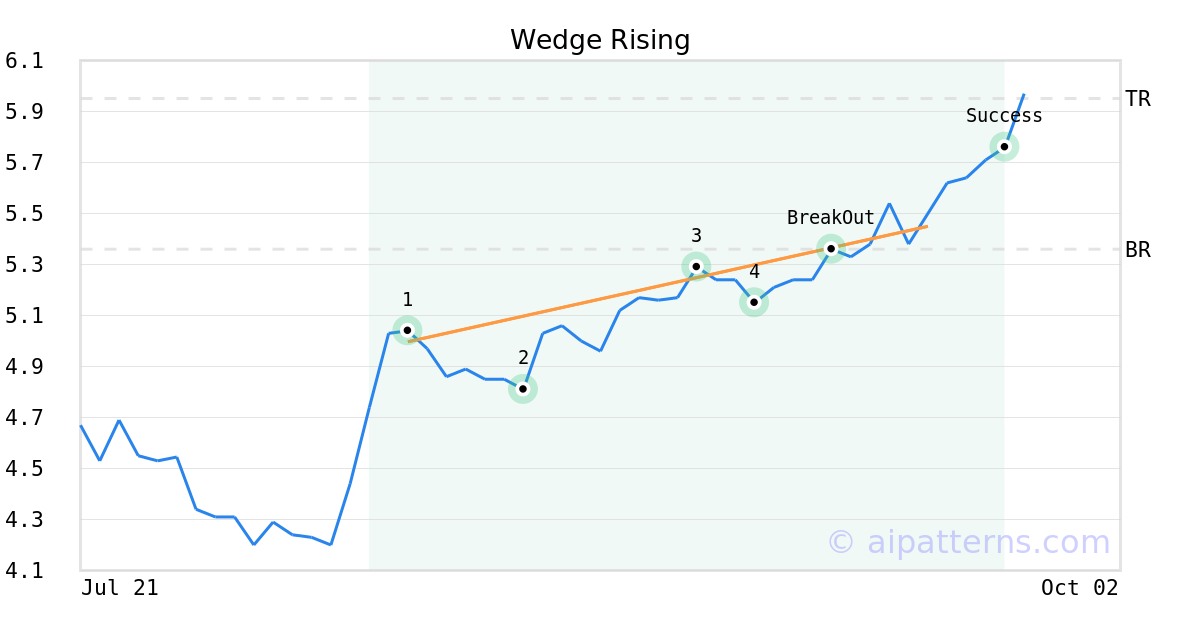Select pivot point marker 4
The height and width of the screenshot is (630, 1200).
coord(754,302)
